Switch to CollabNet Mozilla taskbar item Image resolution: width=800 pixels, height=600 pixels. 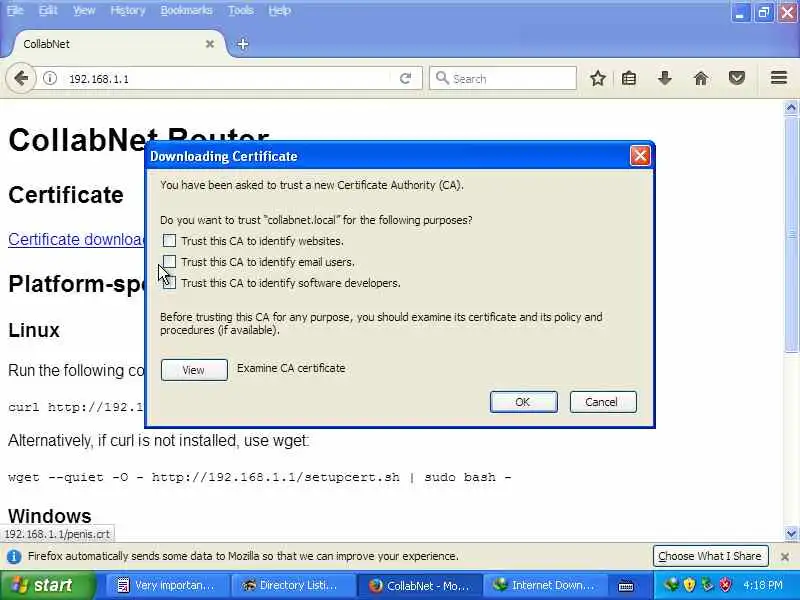pos(418,585)
